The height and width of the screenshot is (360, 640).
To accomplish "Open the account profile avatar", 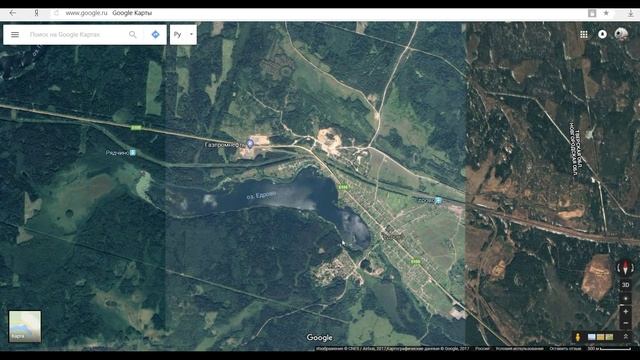I will coord(621,34).
